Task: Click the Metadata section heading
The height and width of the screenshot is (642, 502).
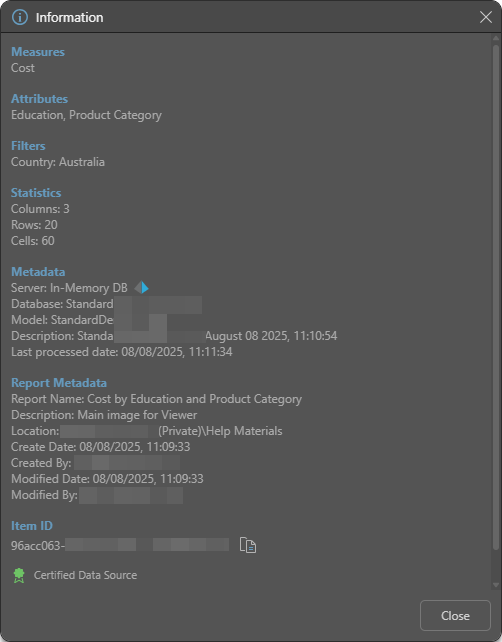Action: (38, 272)
